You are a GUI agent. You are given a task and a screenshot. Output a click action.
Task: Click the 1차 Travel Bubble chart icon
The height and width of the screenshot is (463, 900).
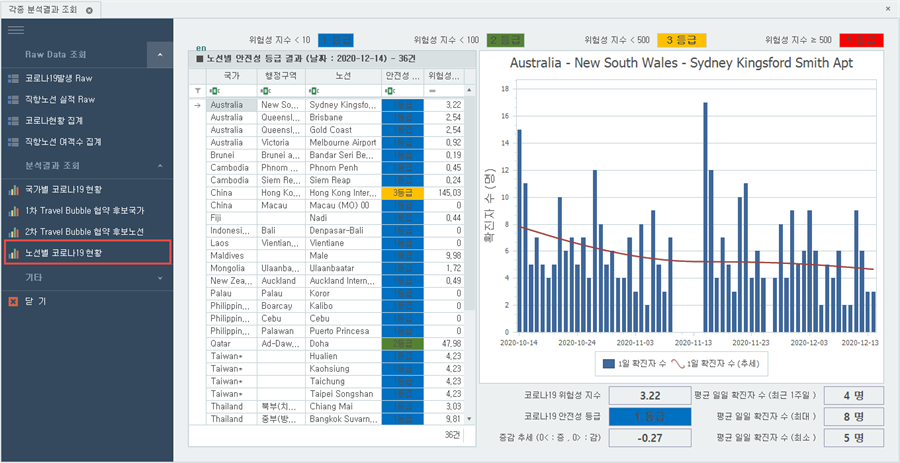pyautogui.click(x=14, y=211)
